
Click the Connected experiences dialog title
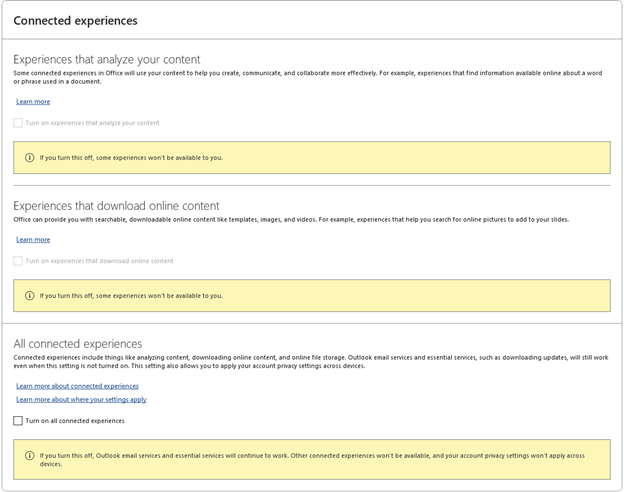[x=75, y=20]
